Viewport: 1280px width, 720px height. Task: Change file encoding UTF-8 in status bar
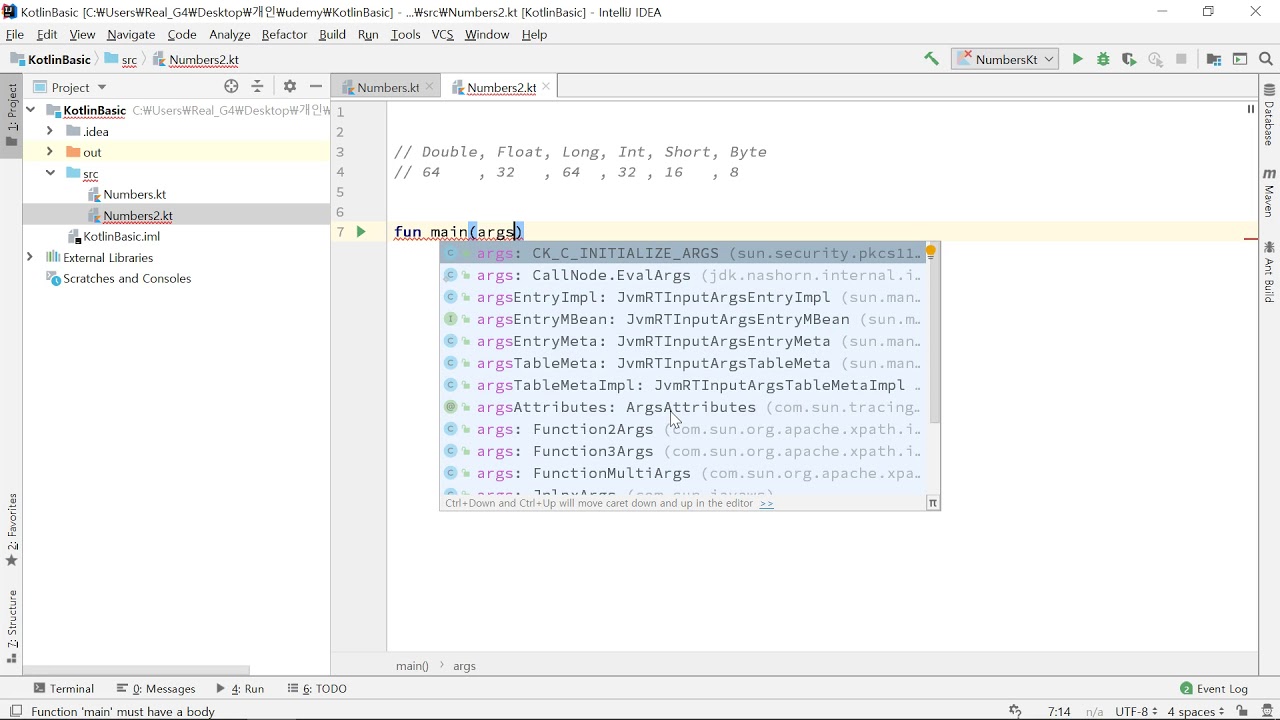[x=1136, y=711]
